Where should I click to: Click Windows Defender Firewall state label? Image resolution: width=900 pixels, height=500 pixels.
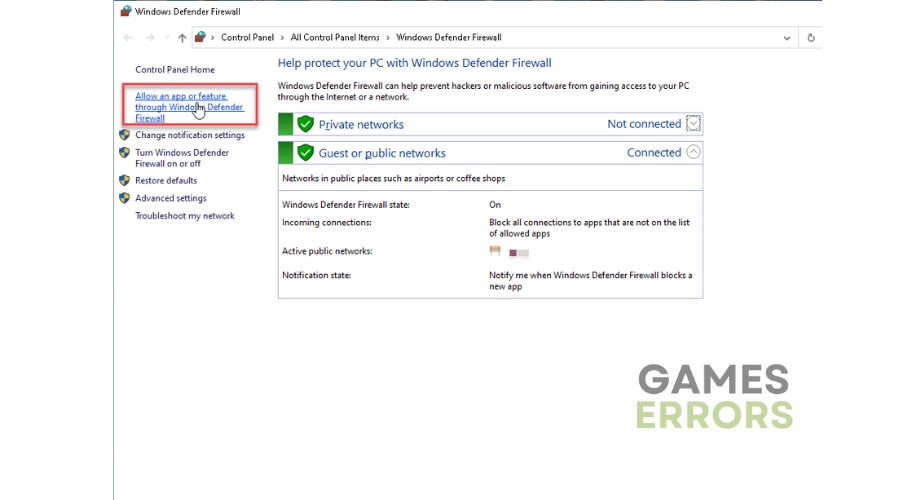tap(346, 204)
